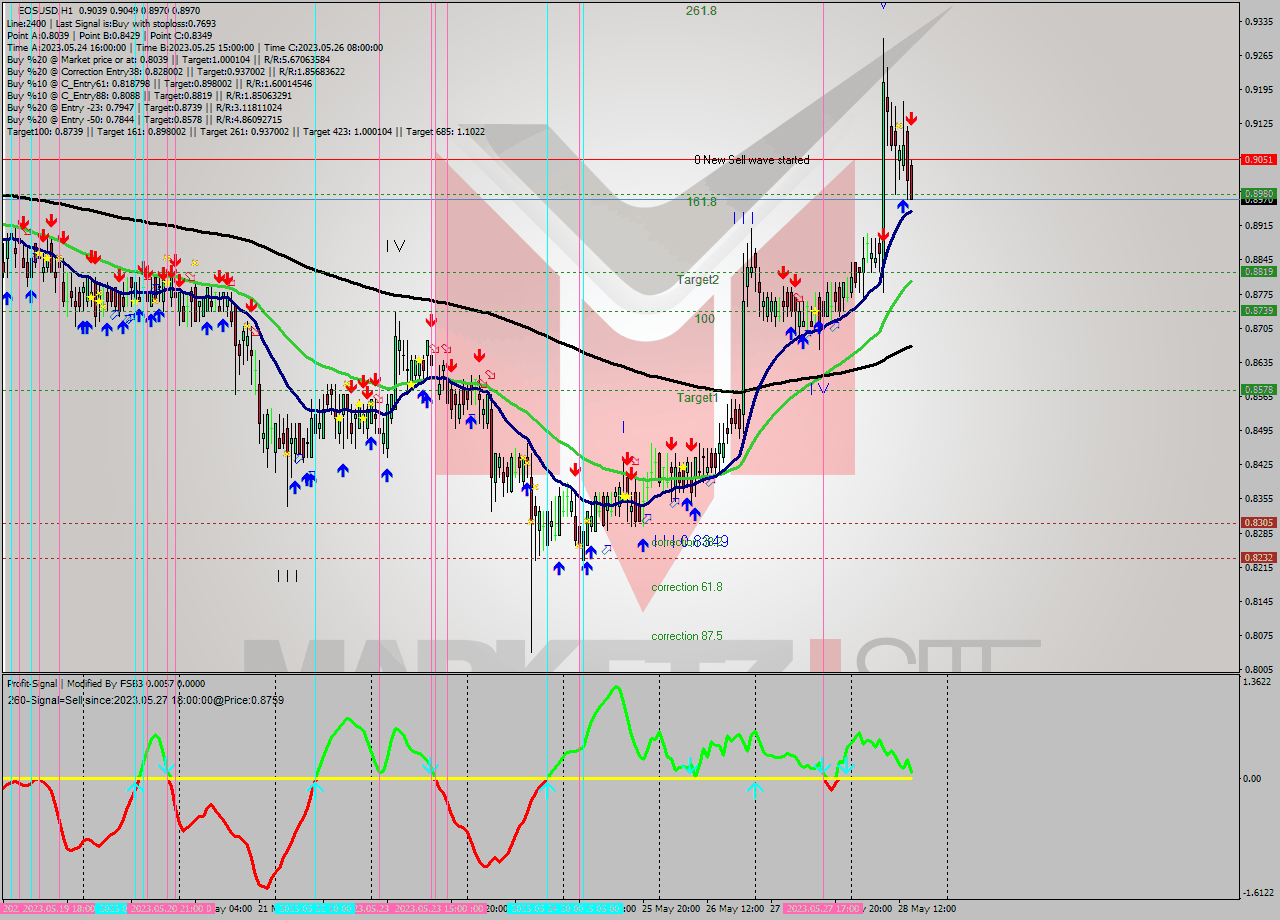Image resolution: width=1280 pixels, height=920 pixels.
Task: Click the blue buy arrow under latest candle
Action: [903, 206]
